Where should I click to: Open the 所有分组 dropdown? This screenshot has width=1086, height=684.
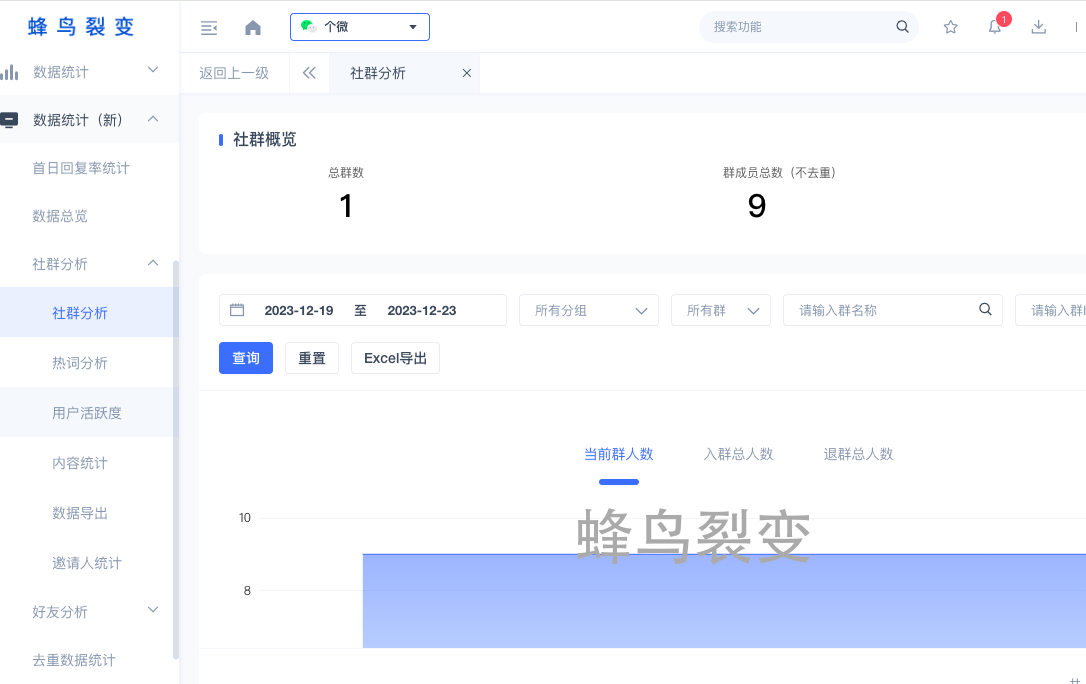click(588, 311)
